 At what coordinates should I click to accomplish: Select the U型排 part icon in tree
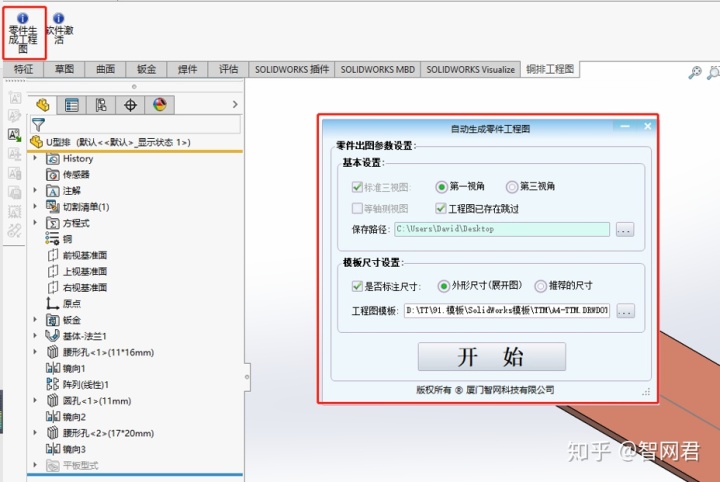coord(37,142)
